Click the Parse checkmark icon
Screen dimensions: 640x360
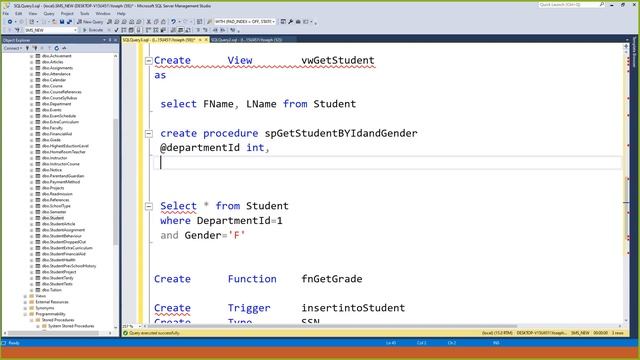click(x=116, y=30)
